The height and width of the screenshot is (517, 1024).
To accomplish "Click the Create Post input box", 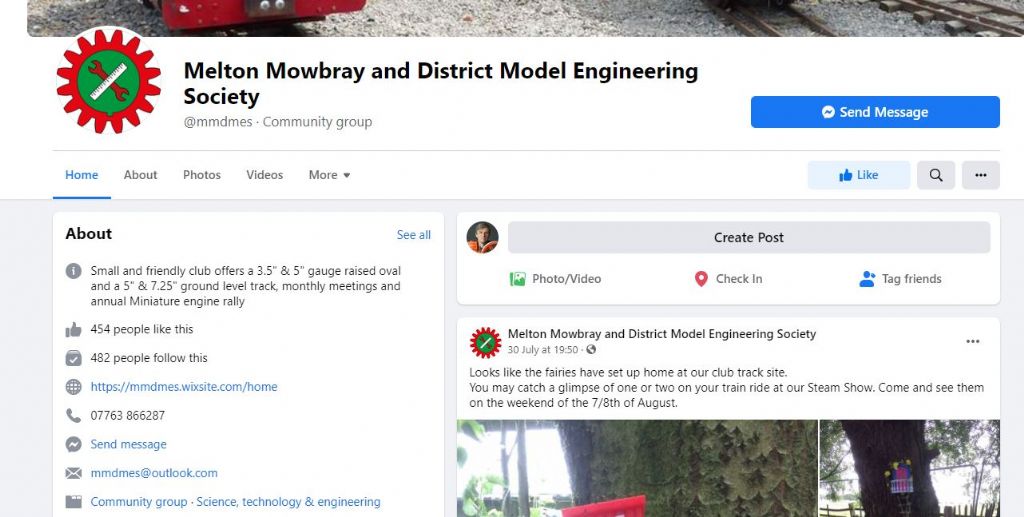I will (x=749, y=238).
